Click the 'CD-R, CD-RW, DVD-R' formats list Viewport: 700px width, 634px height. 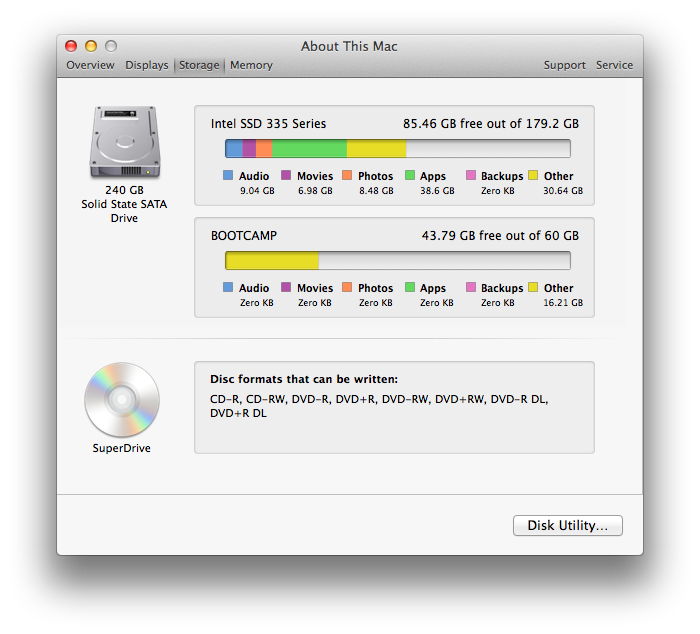coord(379,406)
